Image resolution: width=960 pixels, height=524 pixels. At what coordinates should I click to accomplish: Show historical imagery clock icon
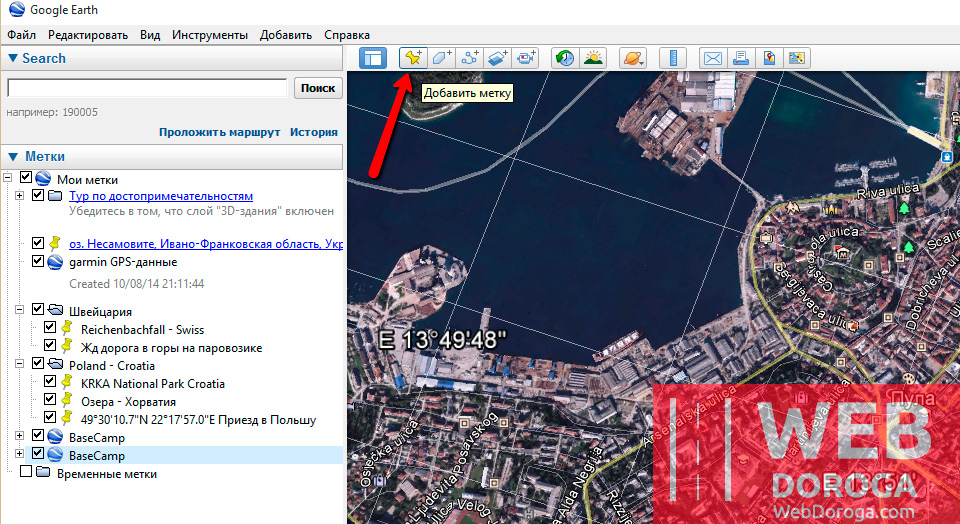[564, 58]
